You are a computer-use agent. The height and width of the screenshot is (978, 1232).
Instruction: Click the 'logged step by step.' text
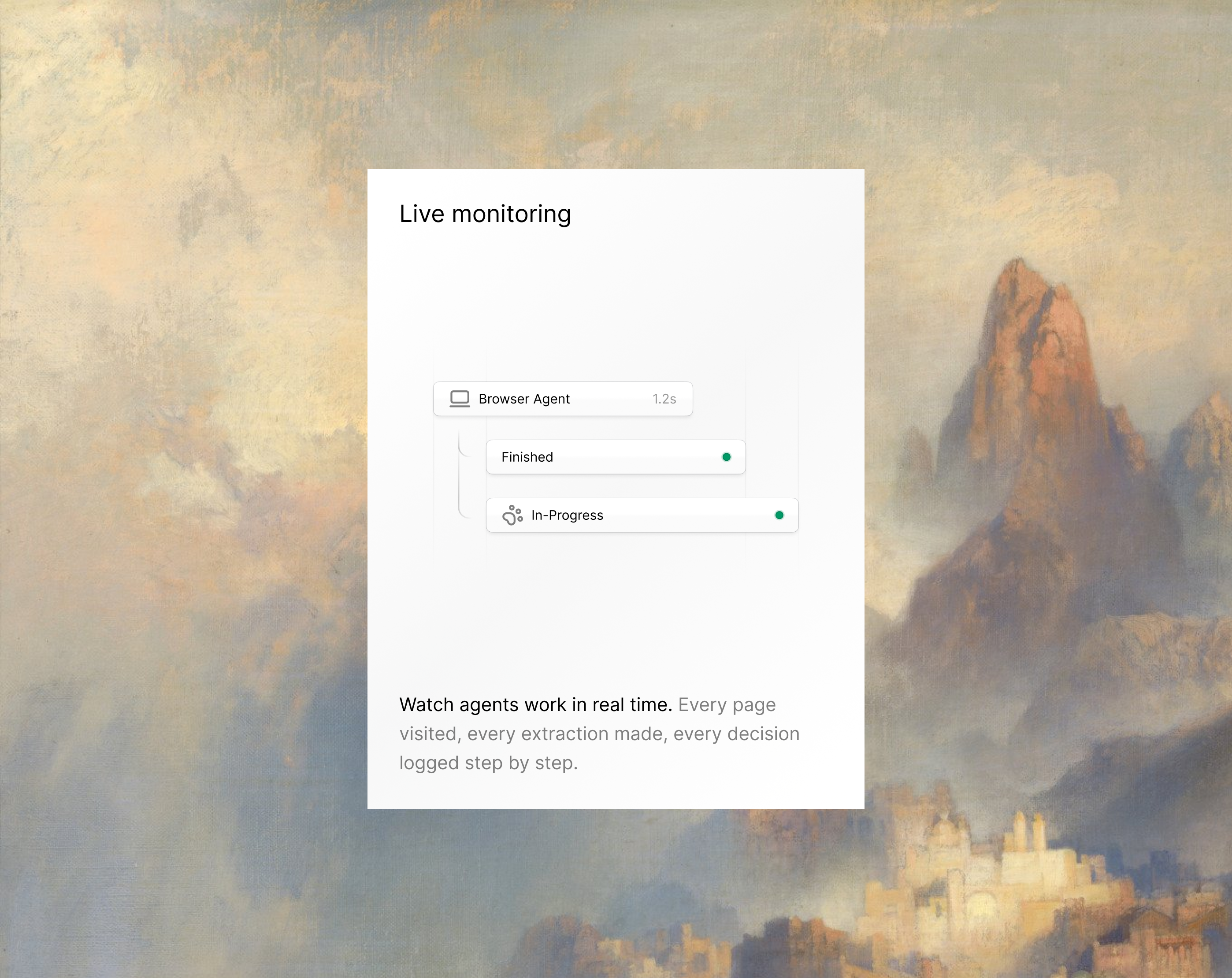(489, 763)
